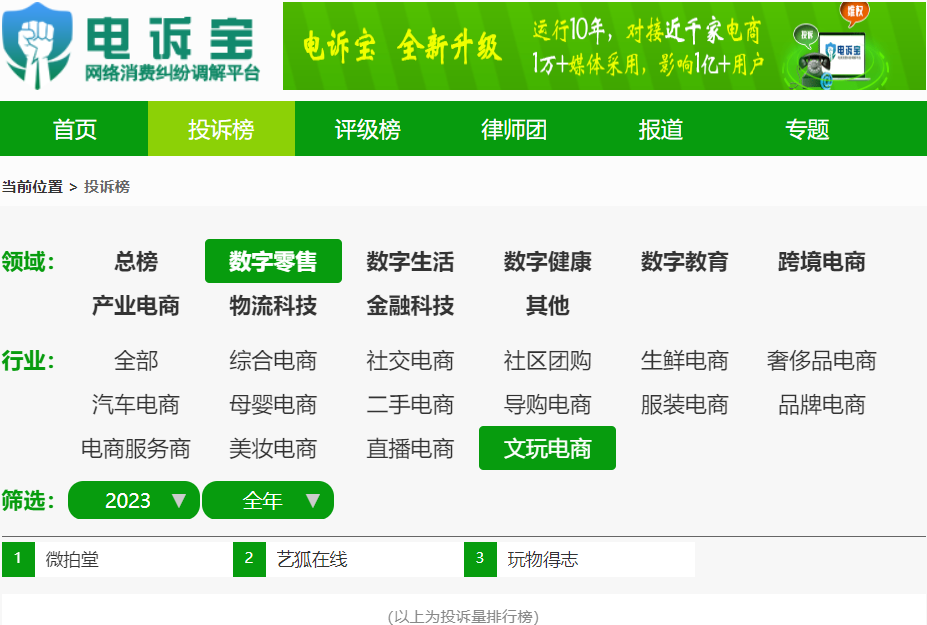Choose the 社交电商 industry
Image resolution: width=927 pixels, height=625 pixels.
coord(410,361)
